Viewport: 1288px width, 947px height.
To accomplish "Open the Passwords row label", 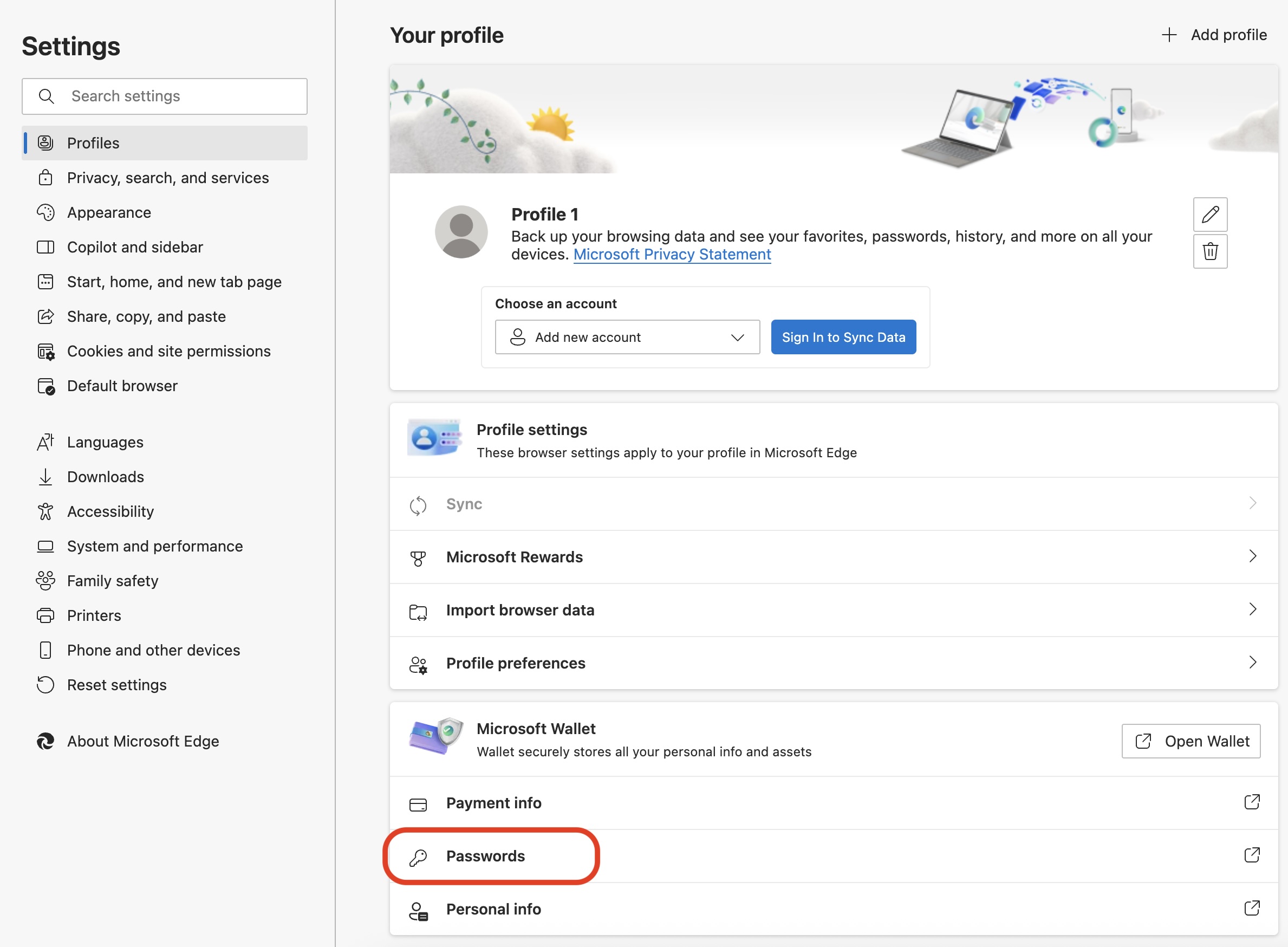I will point(485,856).
